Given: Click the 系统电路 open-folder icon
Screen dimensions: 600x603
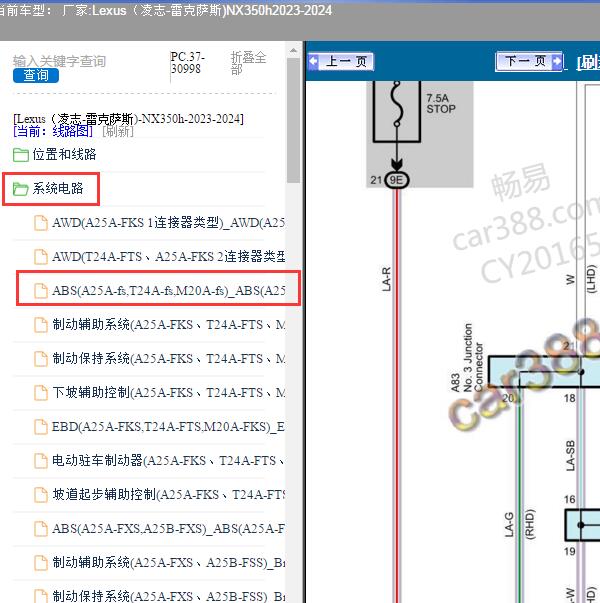Looking at the screenshot, I should [20, 189].
